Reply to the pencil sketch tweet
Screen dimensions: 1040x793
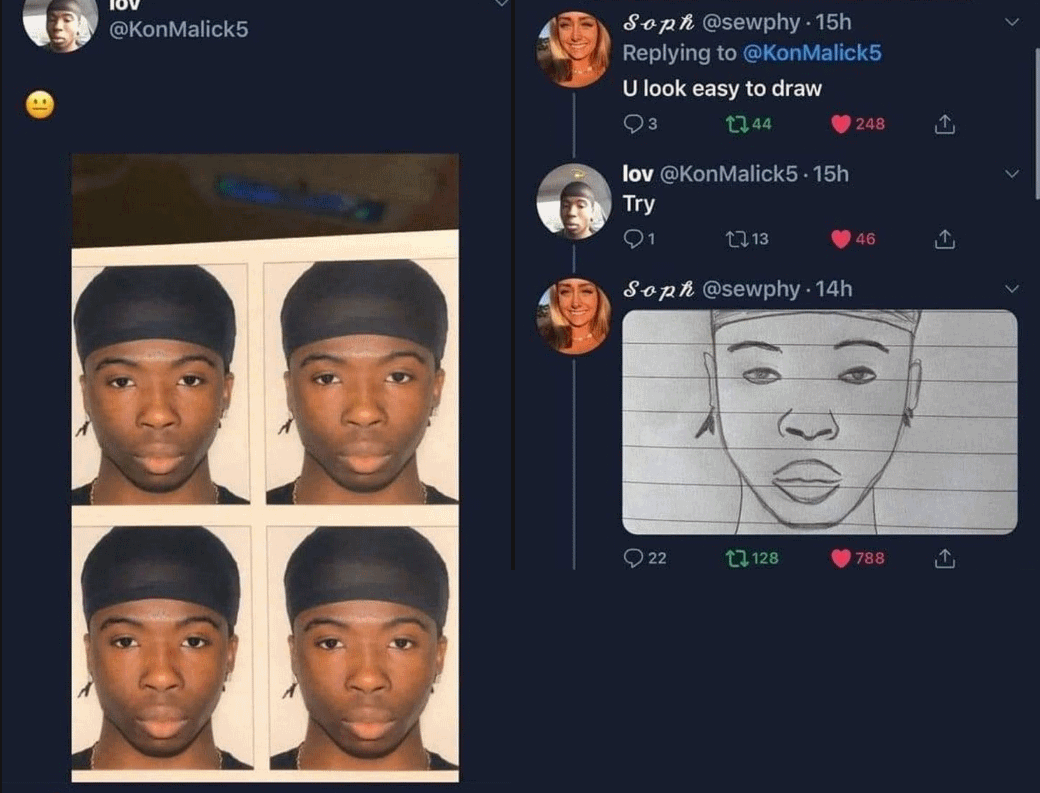[x=632, y=558]
